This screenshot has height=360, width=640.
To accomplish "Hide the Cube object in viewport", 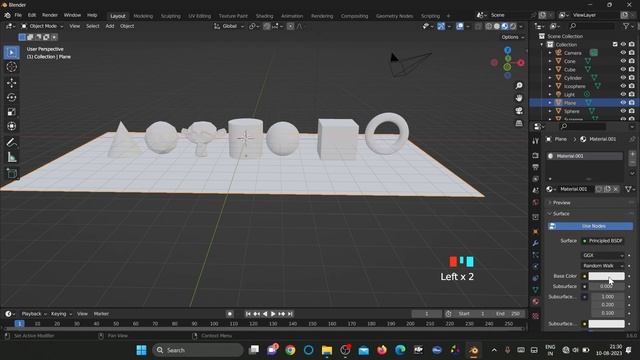I will tap(623, 70).
